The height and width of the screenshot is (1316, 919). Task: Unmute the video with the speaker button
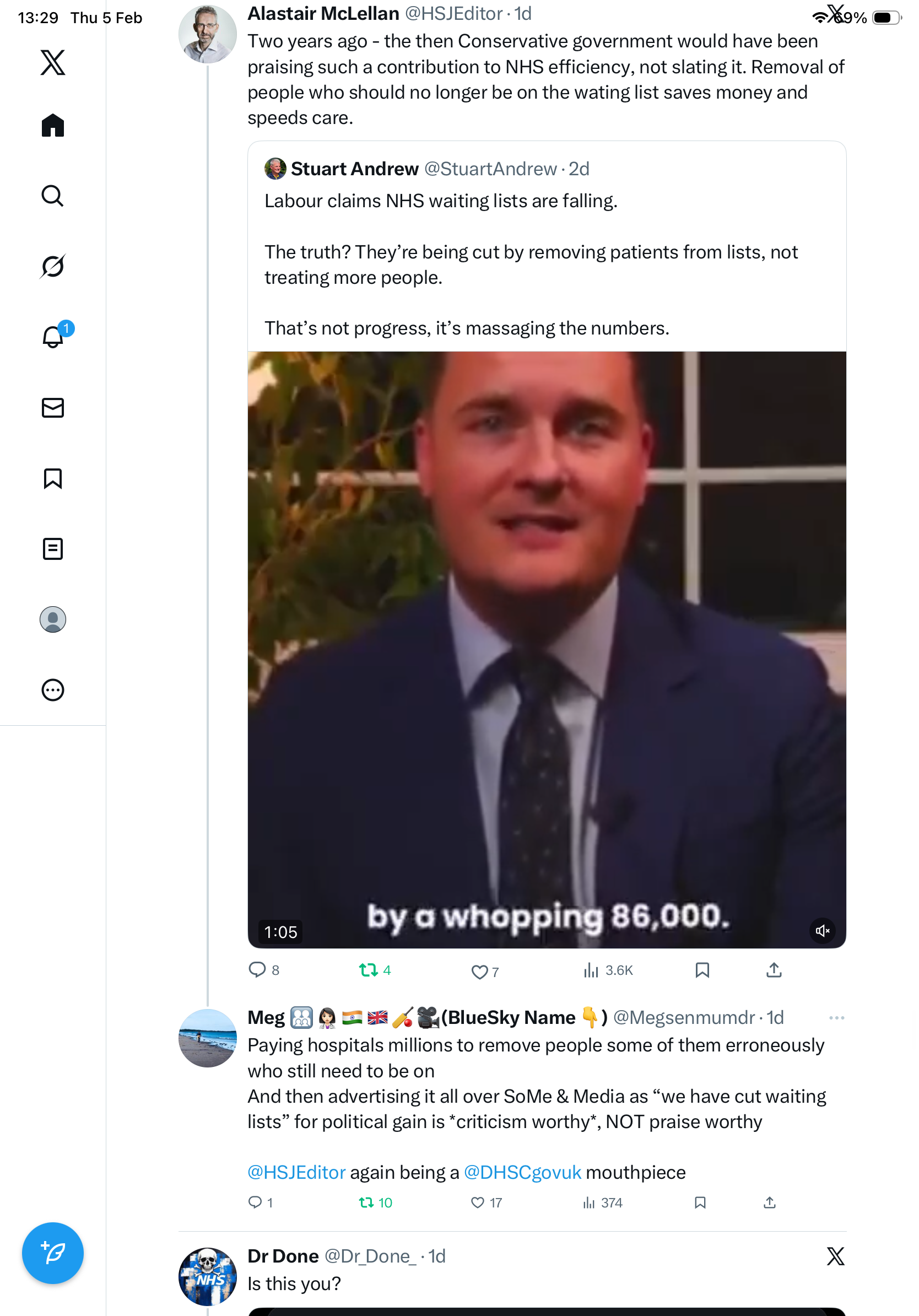pos(822,930)
